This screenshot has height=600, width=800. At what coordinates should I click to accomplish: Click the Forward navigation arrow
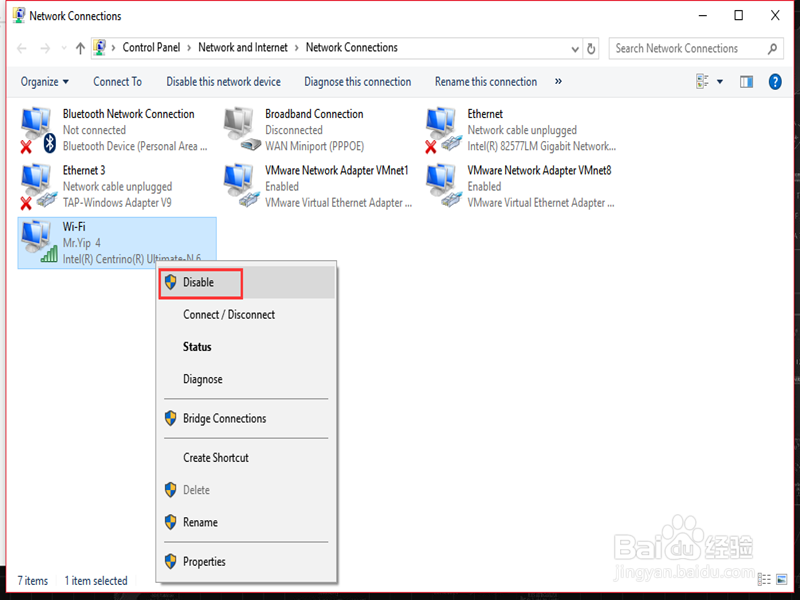point(45,48)
